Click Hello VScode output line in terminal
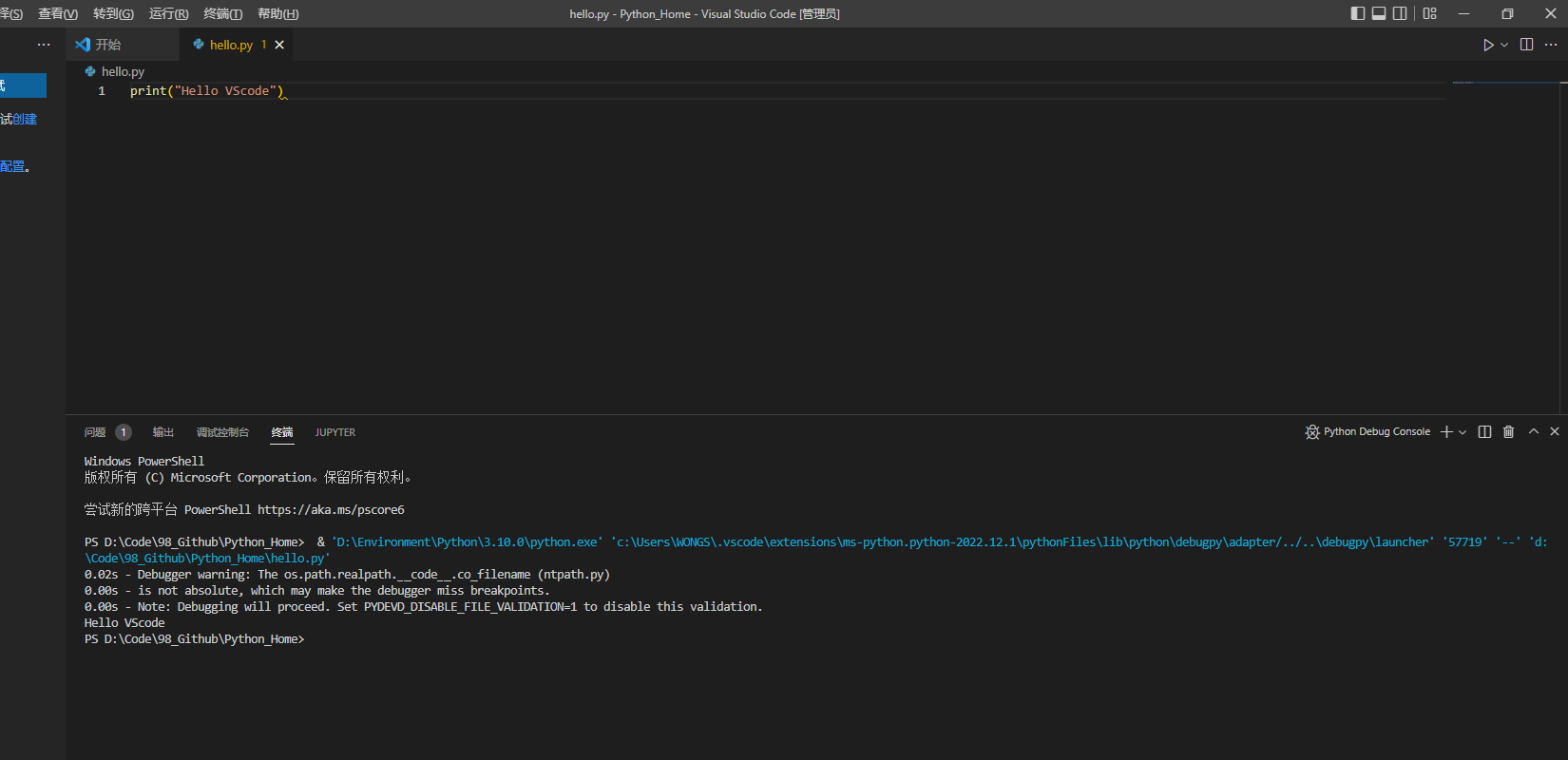1568x760 pixels. click(124, 622)
